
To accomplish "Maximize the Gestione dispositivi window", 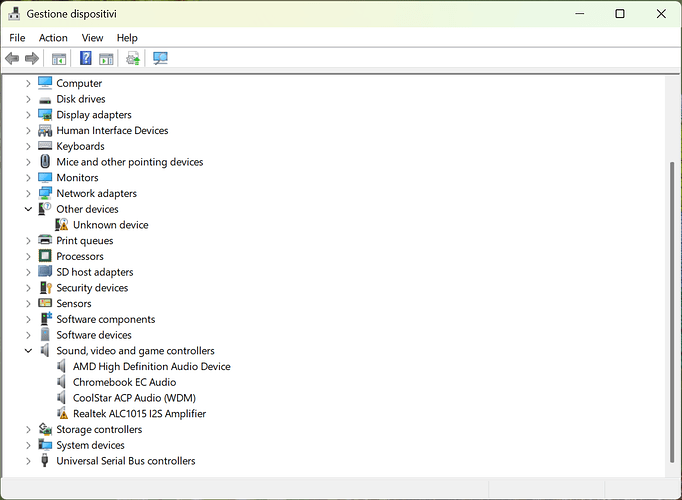I will coord(620,14).
